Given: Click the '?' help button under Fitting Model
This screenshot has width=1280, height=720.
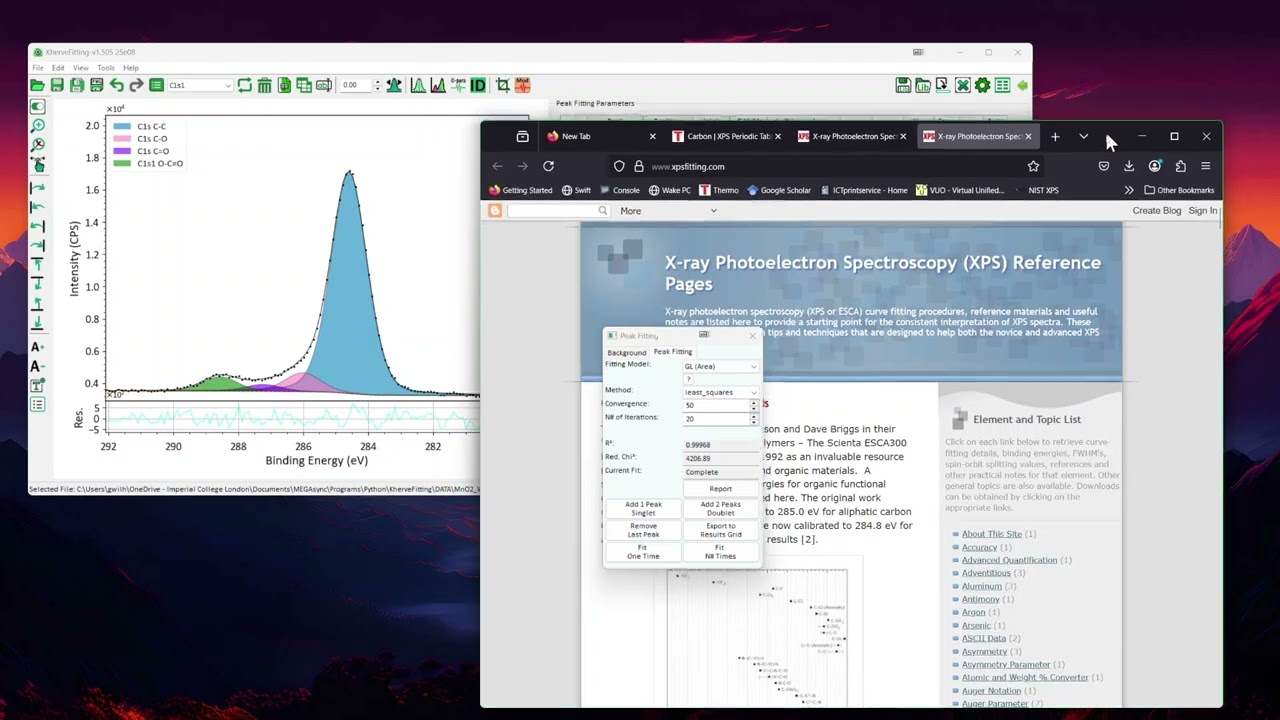Looking at the screenshot, I should point(688,379).
